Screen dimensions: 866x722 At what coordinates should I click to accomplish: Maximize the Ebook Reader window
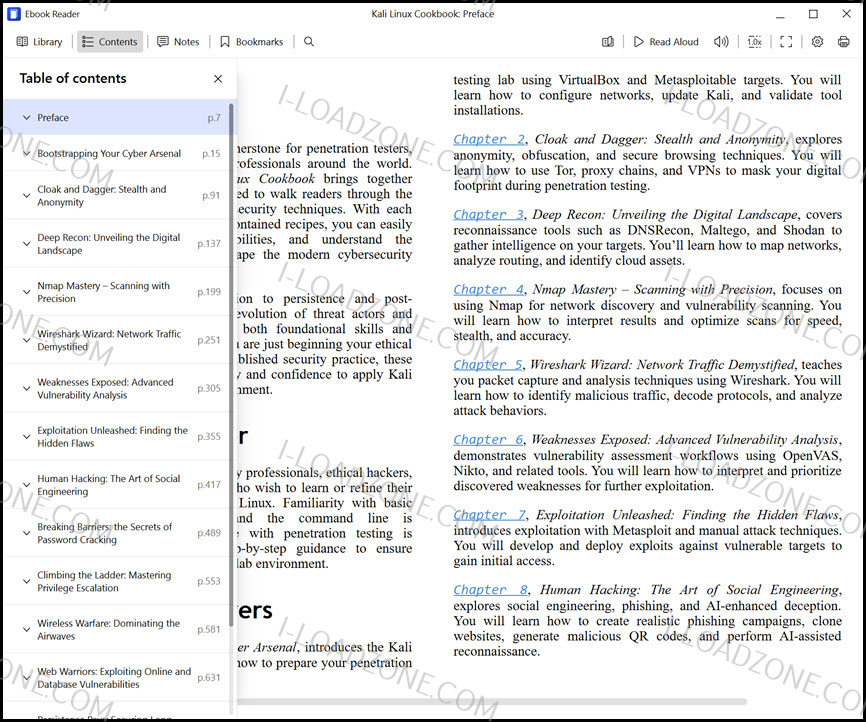[813, 14]
